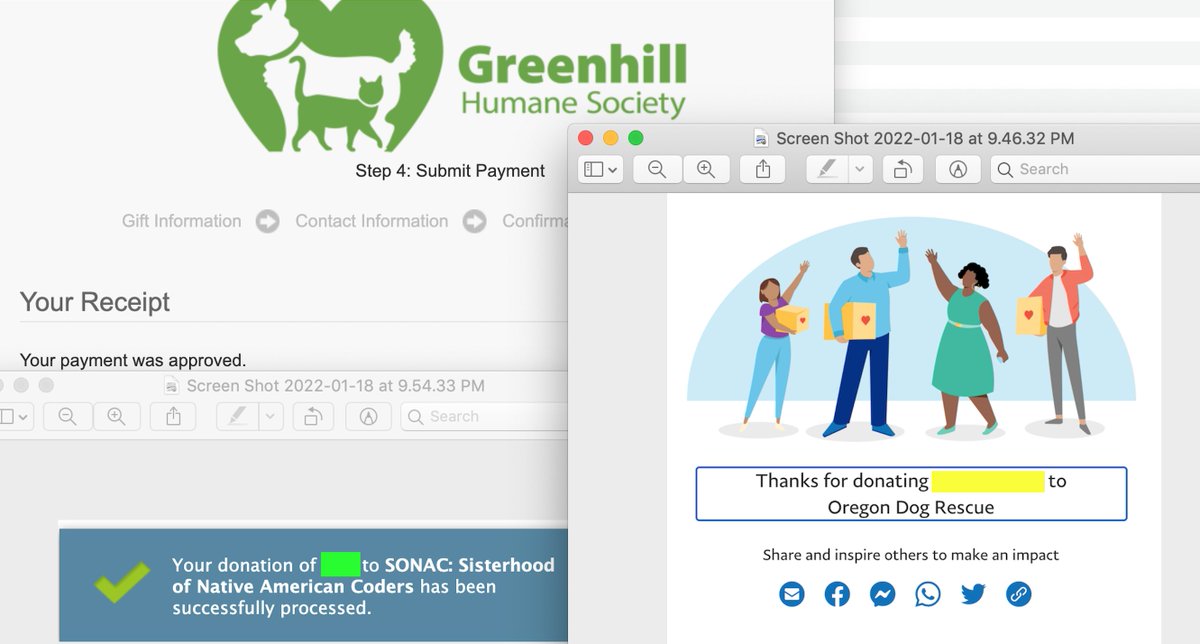Close the 9.46.32 PM Preview window
This screenshot has width=1200, height=644.
coord(587,138)
